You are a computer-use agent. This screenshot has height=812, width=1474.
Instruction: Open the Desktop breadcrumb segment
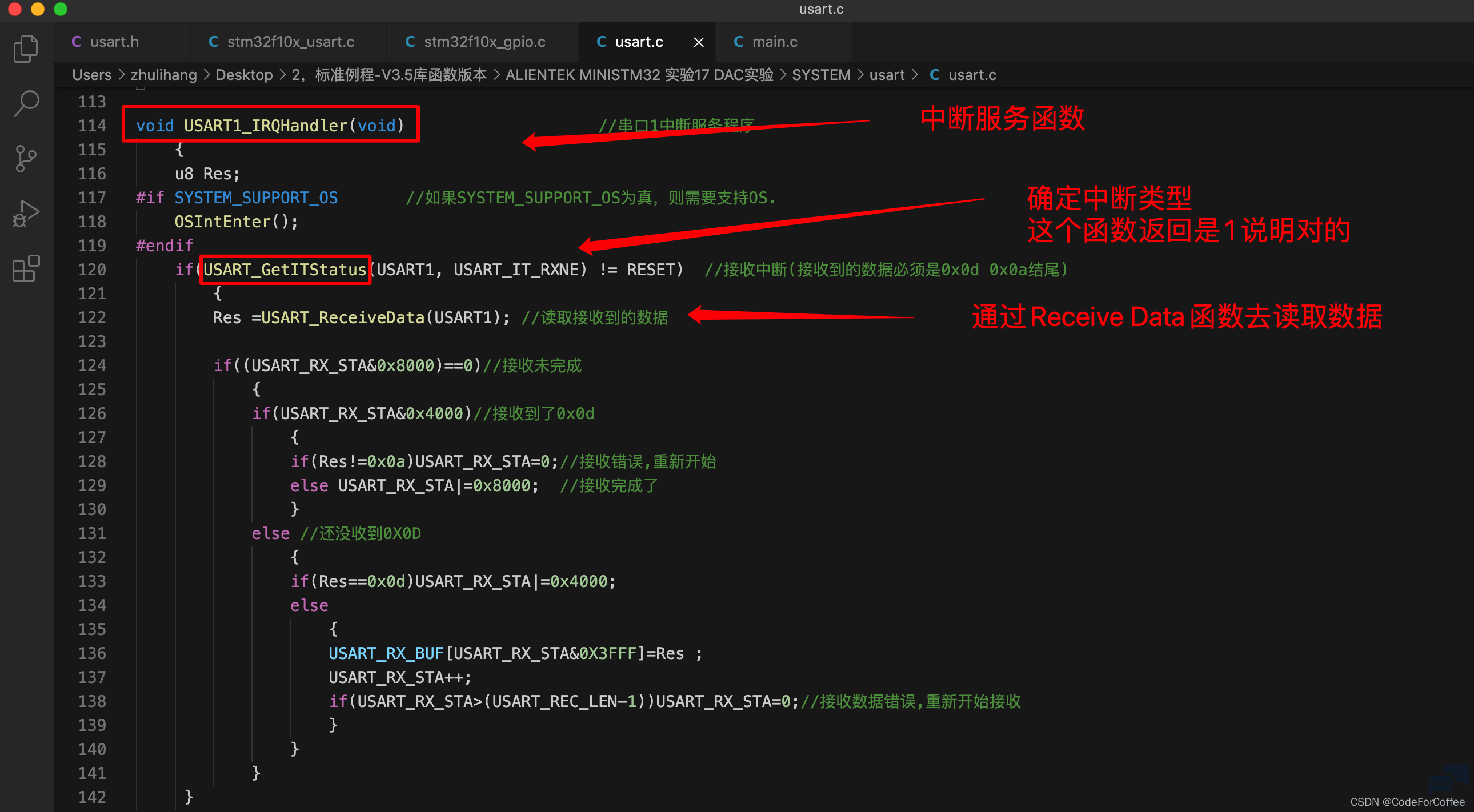[244, 75]
